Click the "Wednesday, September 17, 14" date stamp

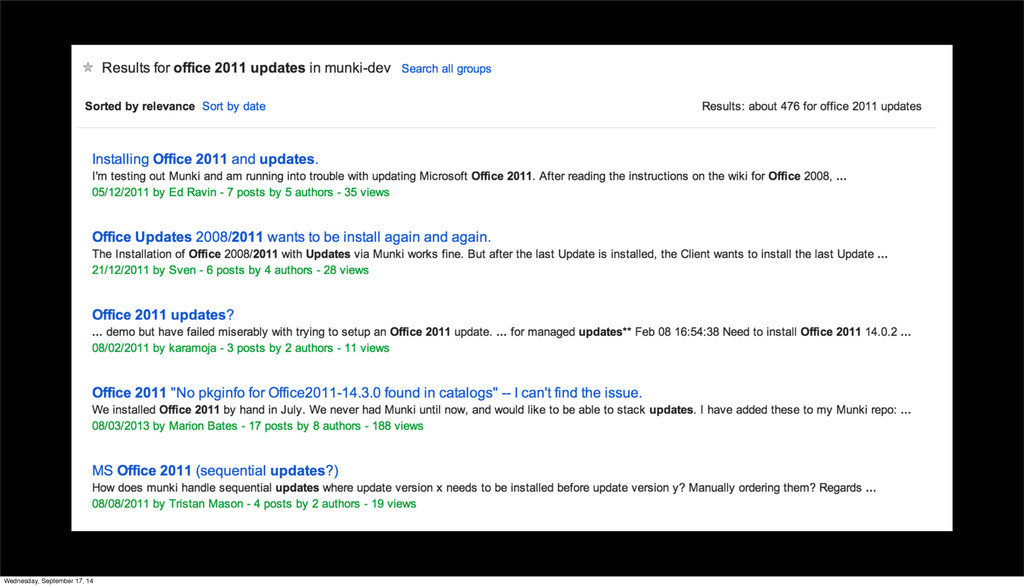click(49, 581)
